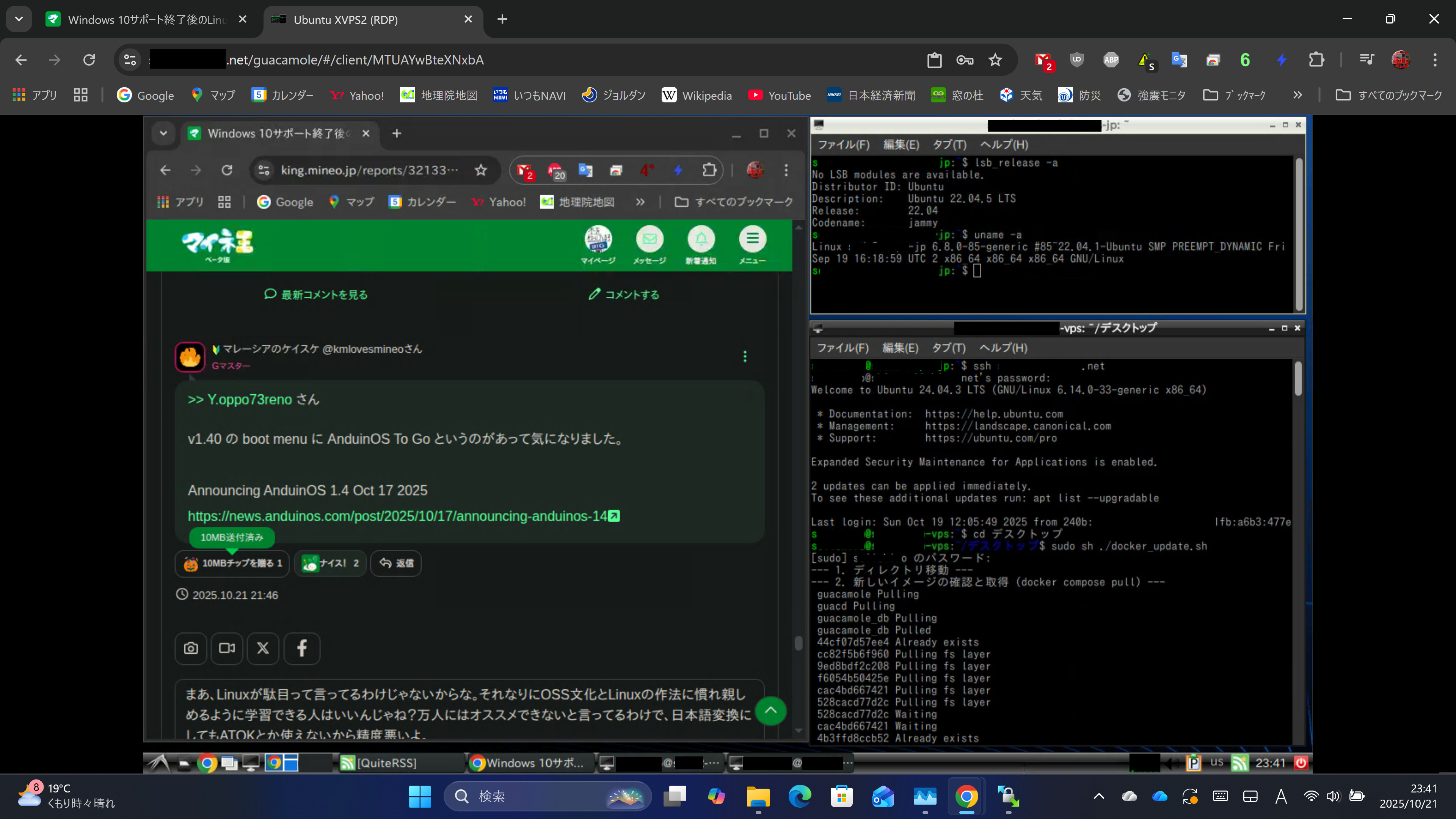The image size is (1456, 819).
Task: Click the video camera share icon
Action: [227, 648]
